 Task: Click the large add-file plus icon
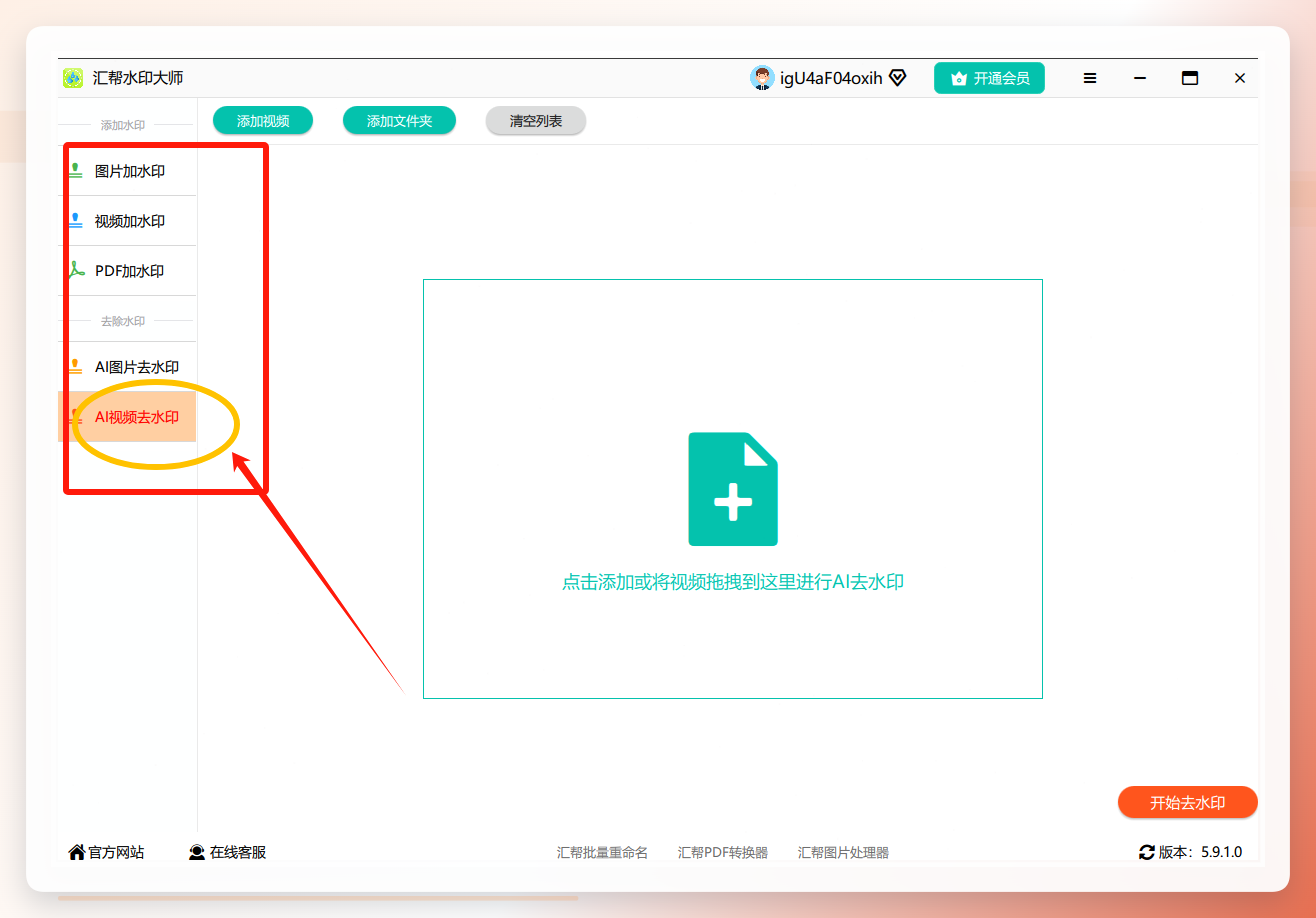pyautogui.click(x=733, y=489)
